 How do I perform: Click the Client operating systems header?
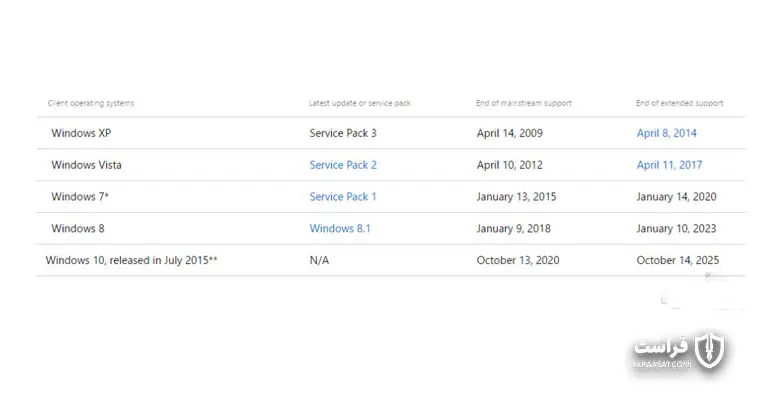(x=91, y=103)
